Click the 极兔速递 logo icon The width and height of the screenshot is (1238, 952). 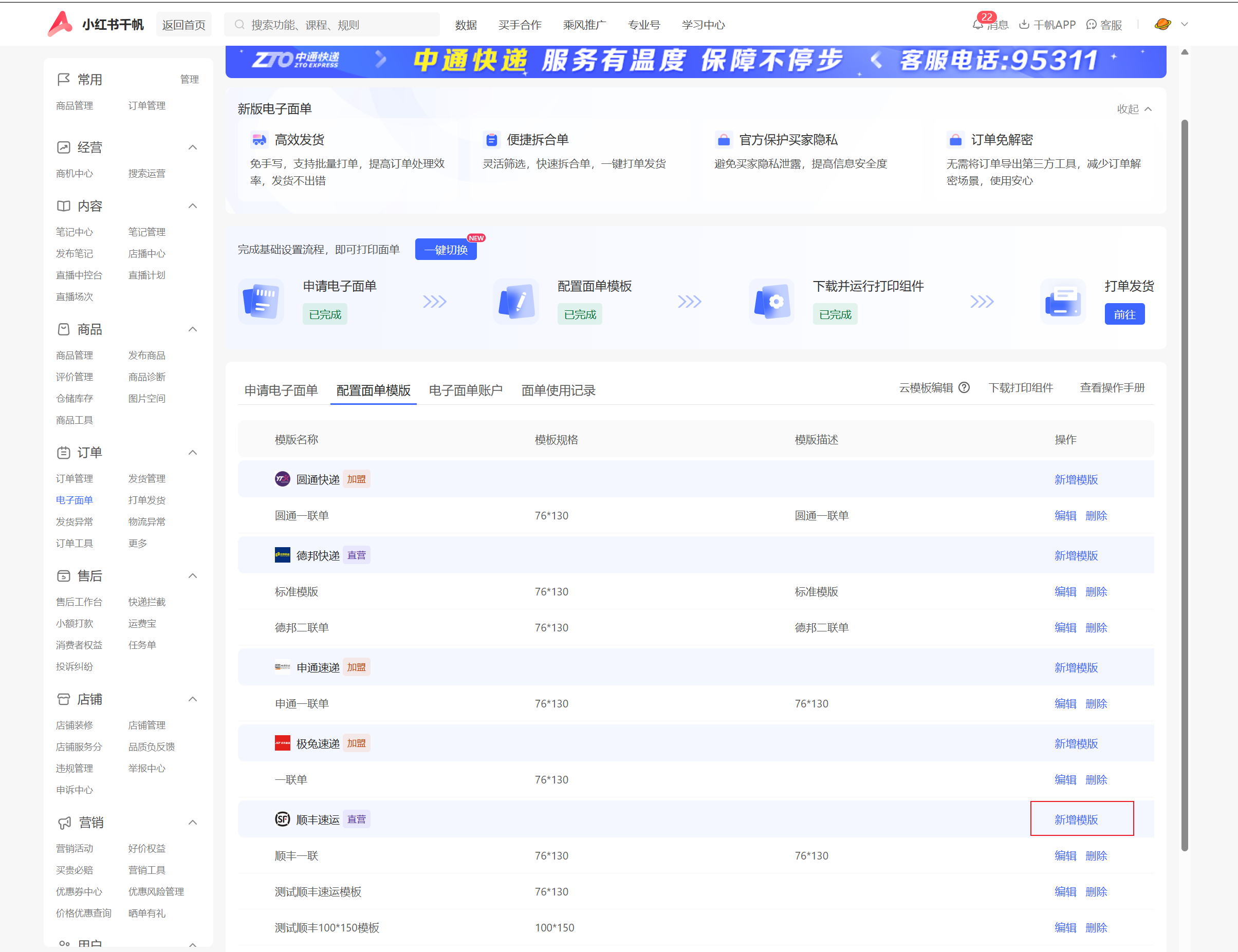282,743
